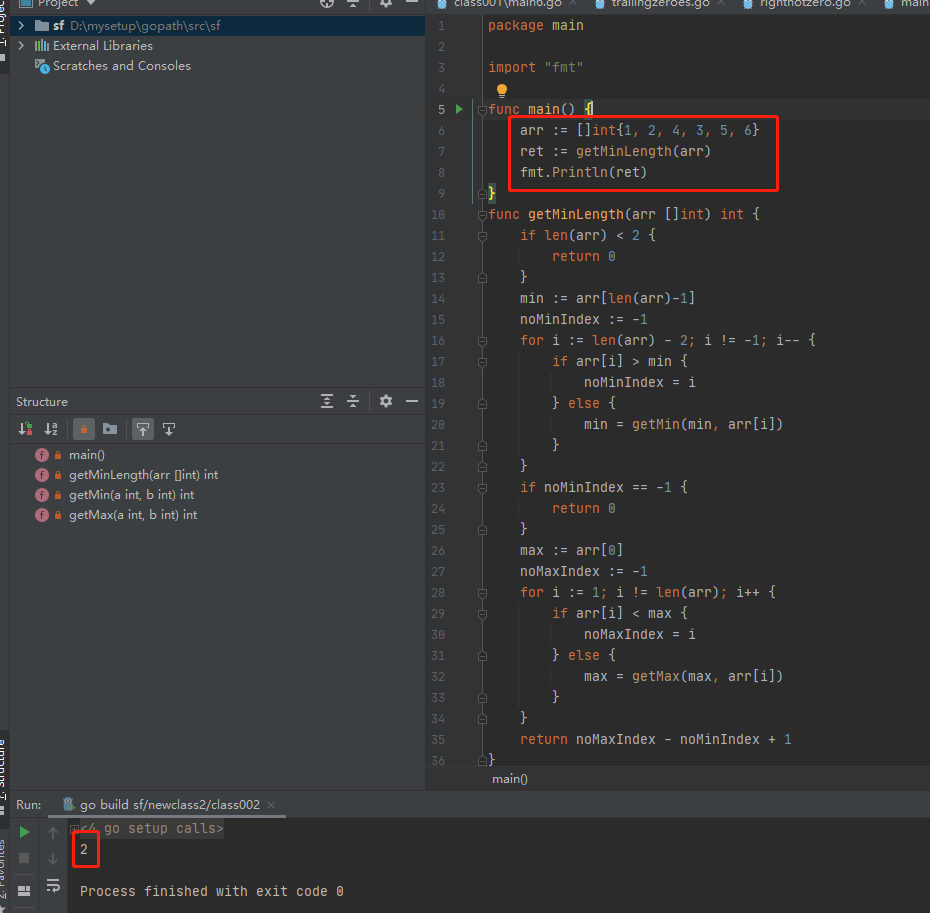
Task: Jump to getMin(a int, b int) int
Action: coord(132,495)
